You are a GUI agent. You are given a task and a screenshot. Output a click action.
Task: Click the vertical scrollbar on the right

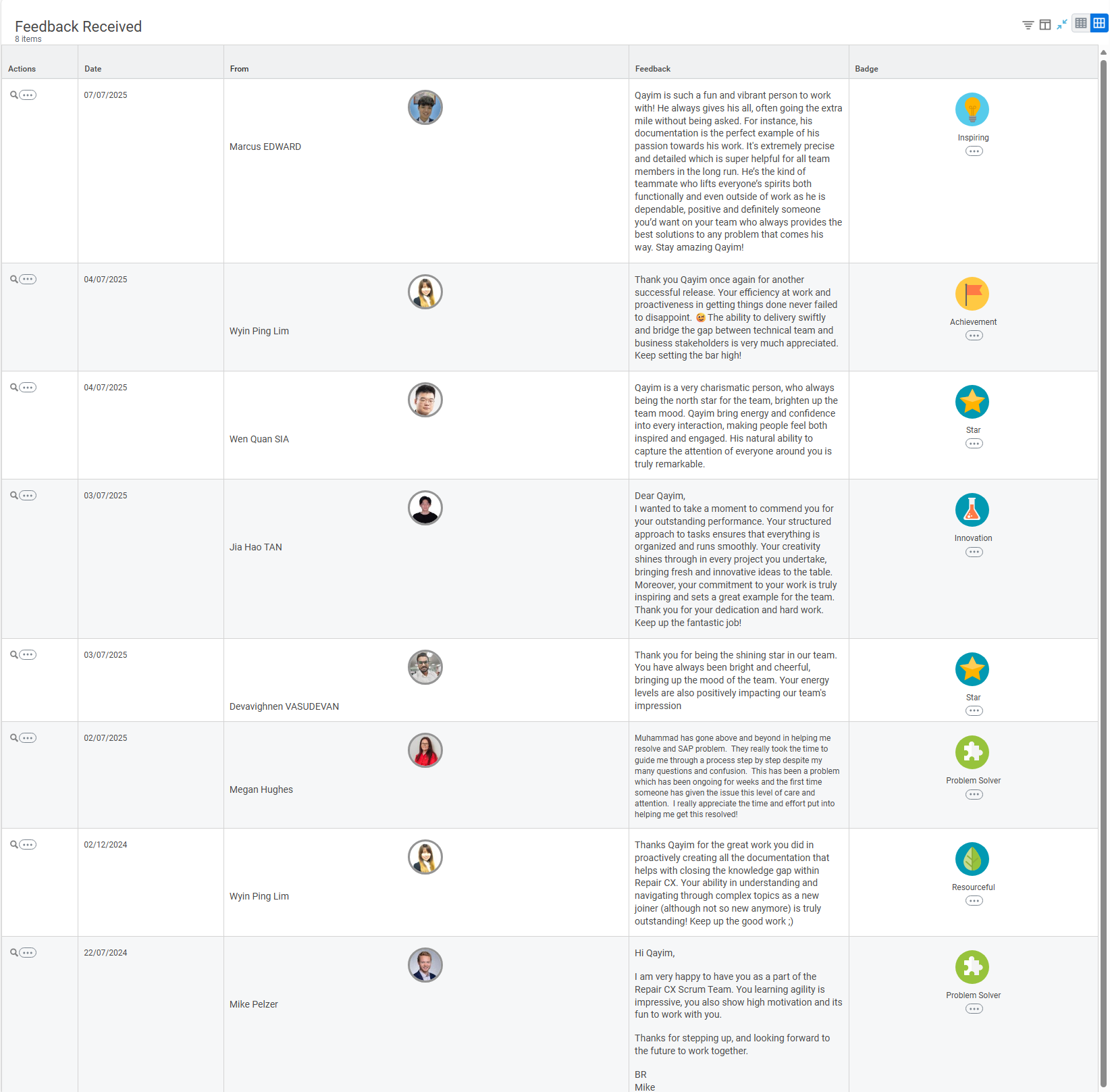coord(1103,540)
